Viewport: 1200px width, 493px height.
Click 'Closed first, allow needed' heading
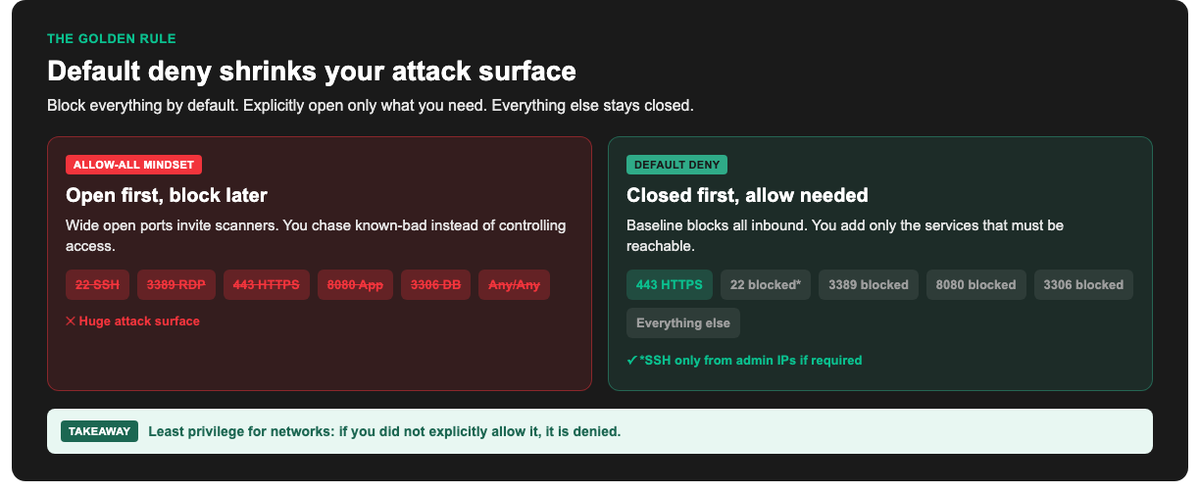click(747, 195)
